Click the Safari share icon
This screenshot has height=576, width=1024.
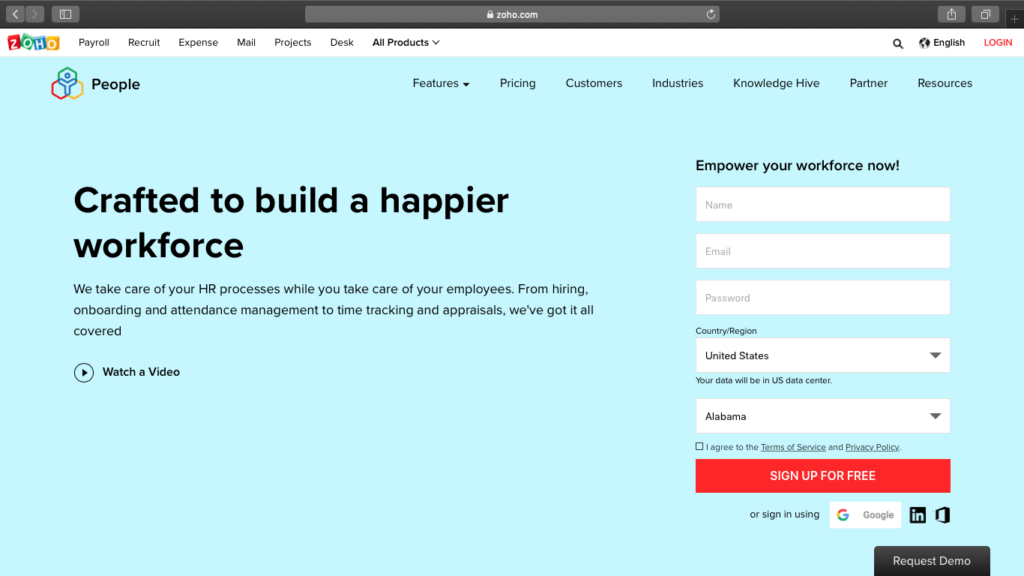(951, 14)
